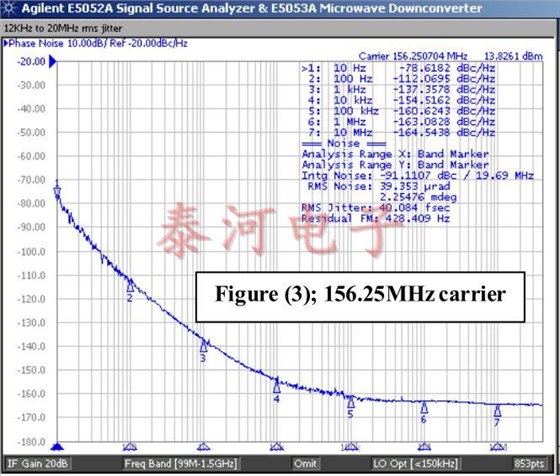The image size is (560, 476).
Task: Select marker 5 triangle at 100 kHz
Action: pos(351,403)
